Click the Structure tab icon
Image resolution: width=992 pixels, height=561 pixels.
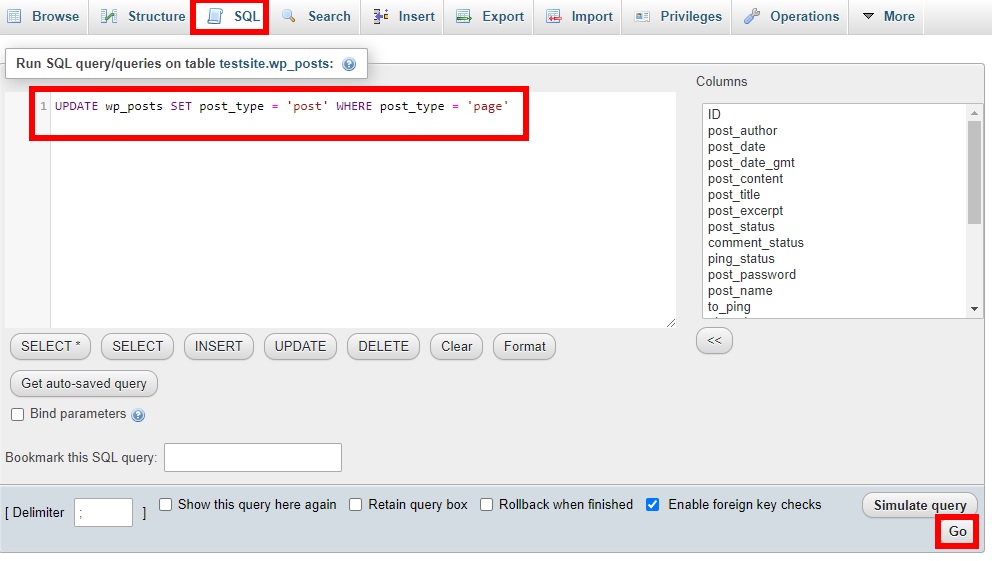109,16
